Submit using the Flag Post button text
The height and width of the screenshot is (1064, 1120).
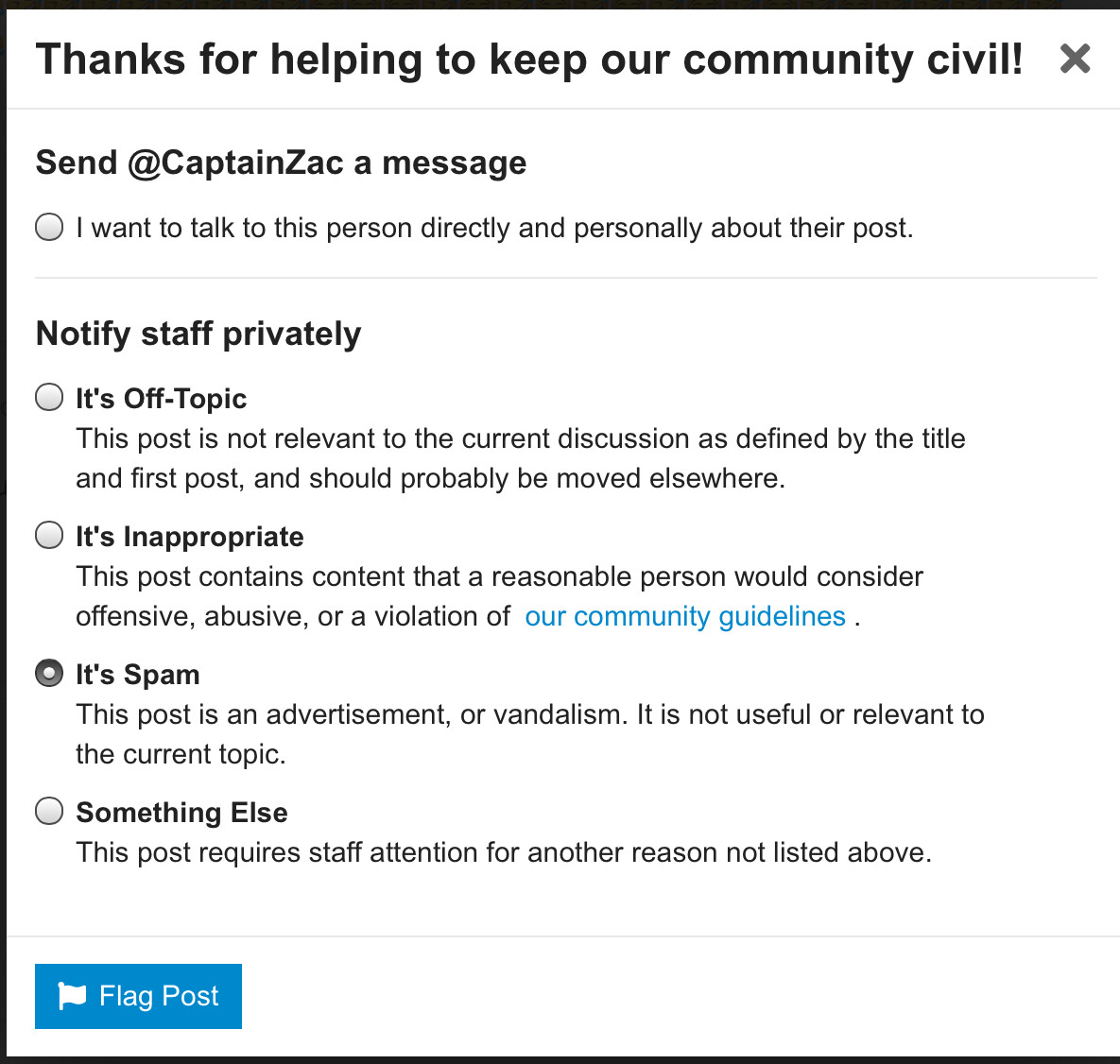pos(159,995)
